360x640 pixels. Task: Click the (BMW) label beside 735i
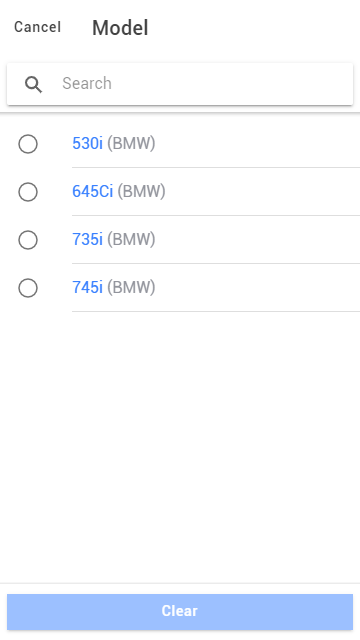pyautogui.click(x=131, y=239)
